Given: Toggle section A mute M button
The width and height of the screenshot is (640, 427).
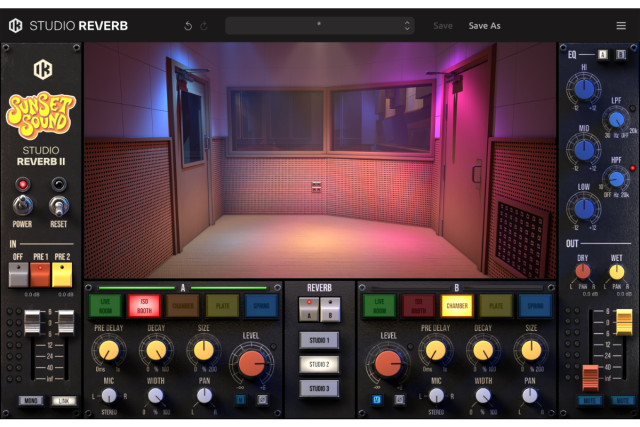Looking at the screenshot, I should [241, 400].
